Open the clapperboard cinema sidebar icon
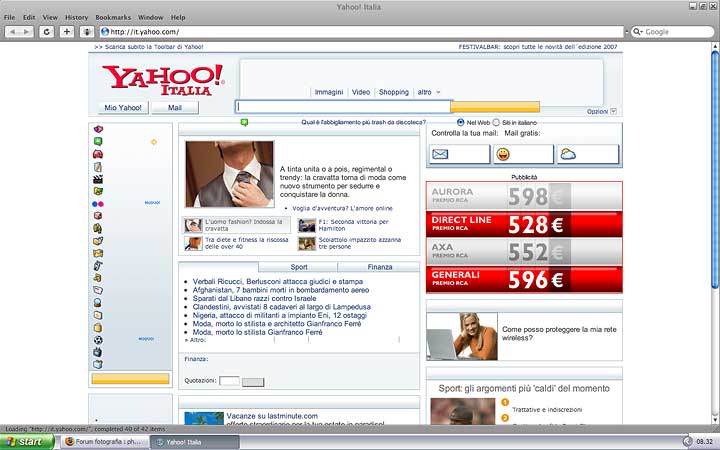The image size is (720, 450). 98,179
